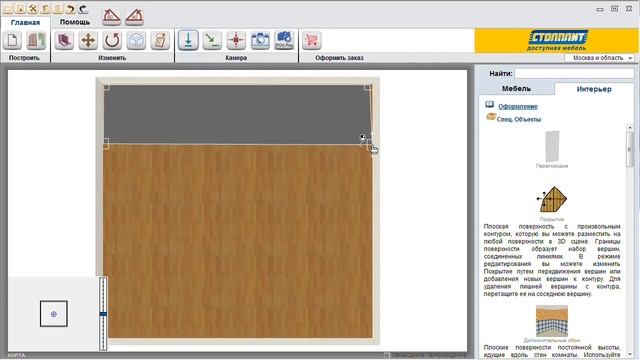The height and width of the screenshot is (360, 640).
Task: Create a new blank project page
Action: [x=12, y=40]
